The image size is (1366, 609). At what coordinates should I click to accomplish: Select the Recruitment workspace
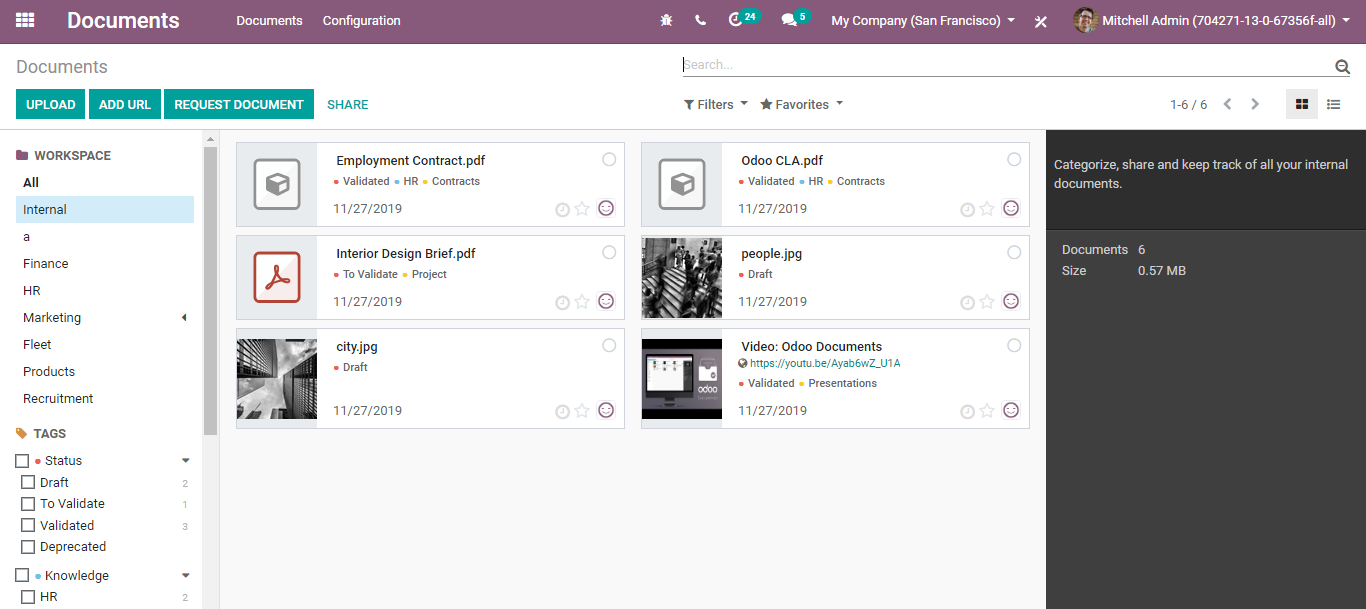coord(58,399)
